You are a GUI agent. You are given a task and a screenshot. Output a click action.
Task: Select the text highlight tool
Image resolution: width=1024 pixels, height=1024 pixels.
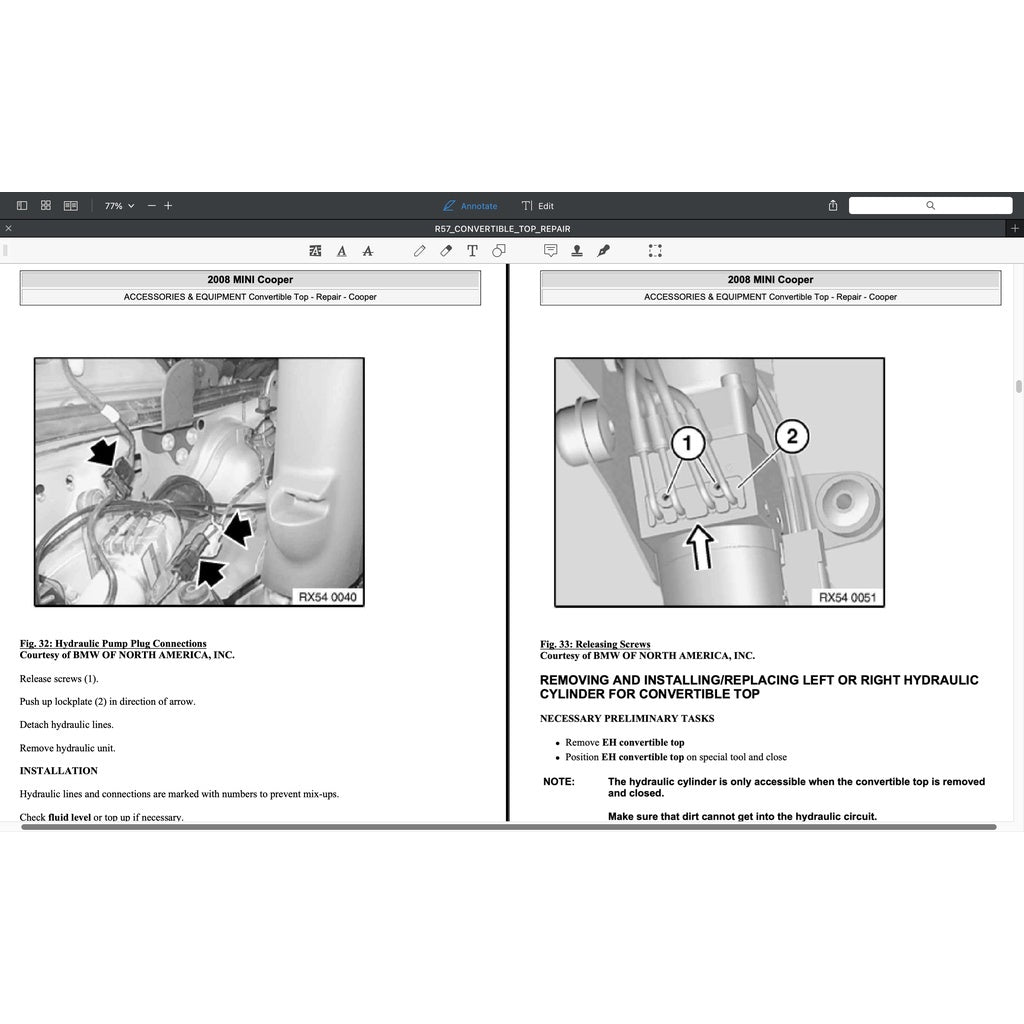pyautogui.click(x=316, y=251)
